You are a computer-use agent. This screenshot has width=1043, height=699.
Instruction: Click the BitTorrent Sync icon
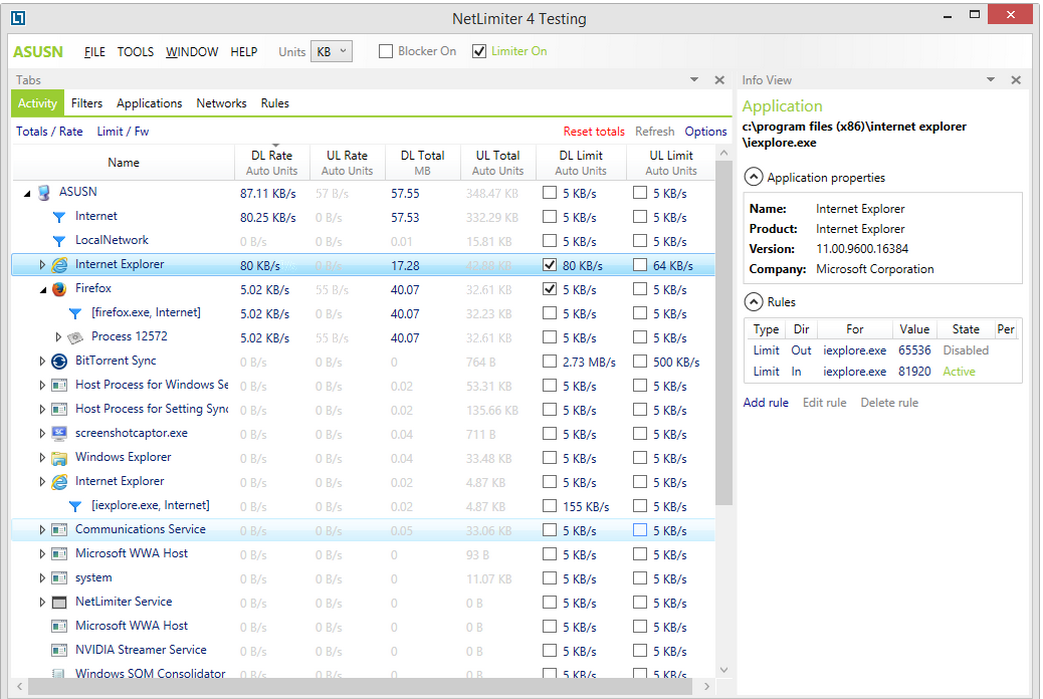click(x=59, y=361)
